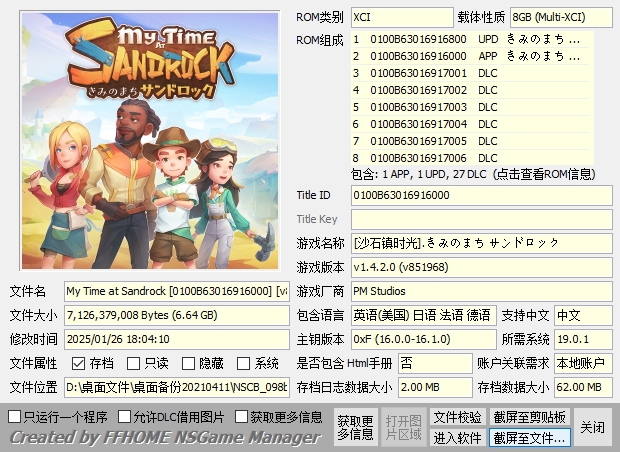Select the APP row 0100B63016916000 in ROM list
The width and height of the screenshot is (620, 452).
(470, 56)
